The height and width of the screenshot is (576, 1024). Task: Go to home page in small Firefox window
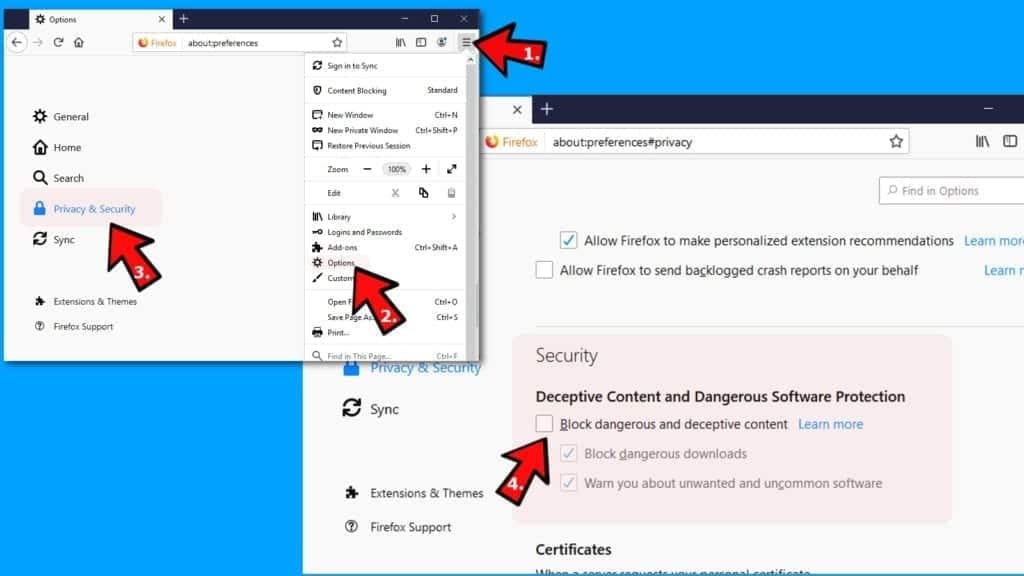[78, 42]
